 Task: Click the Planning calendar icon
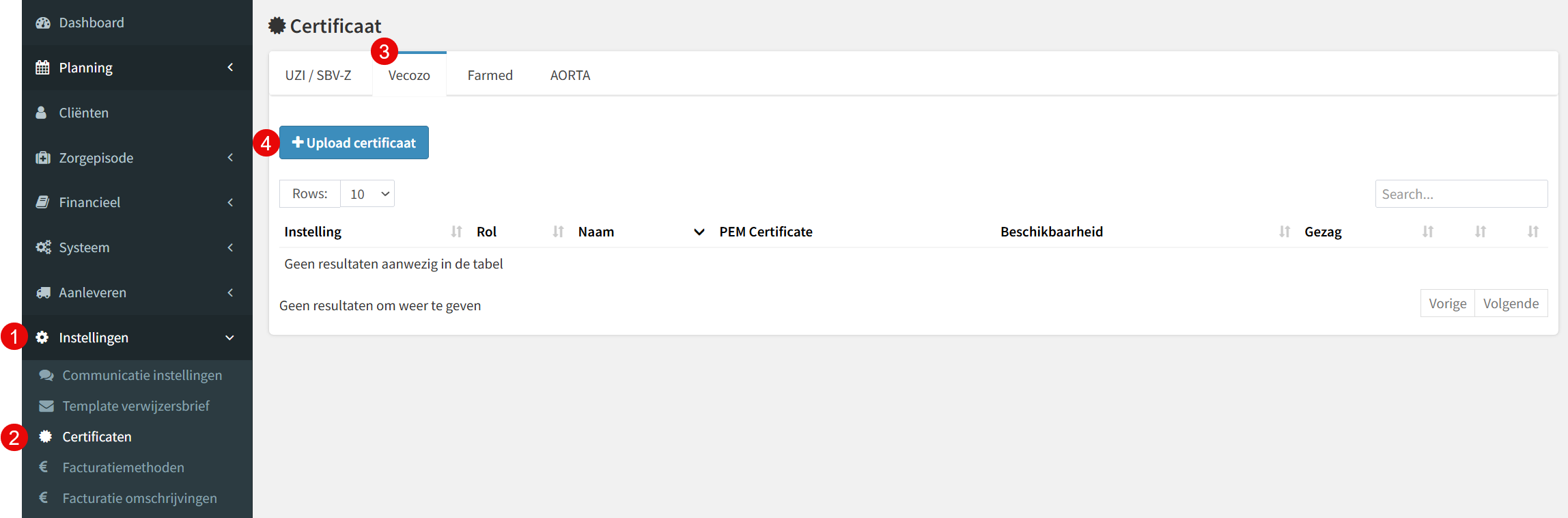(x=42, y=68)
